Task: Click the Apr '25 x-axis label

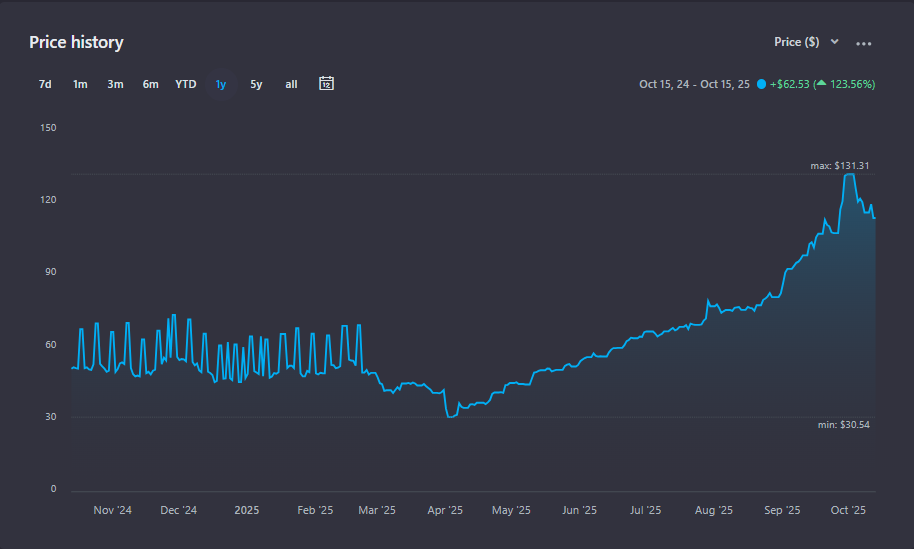Action: [445, 510]
